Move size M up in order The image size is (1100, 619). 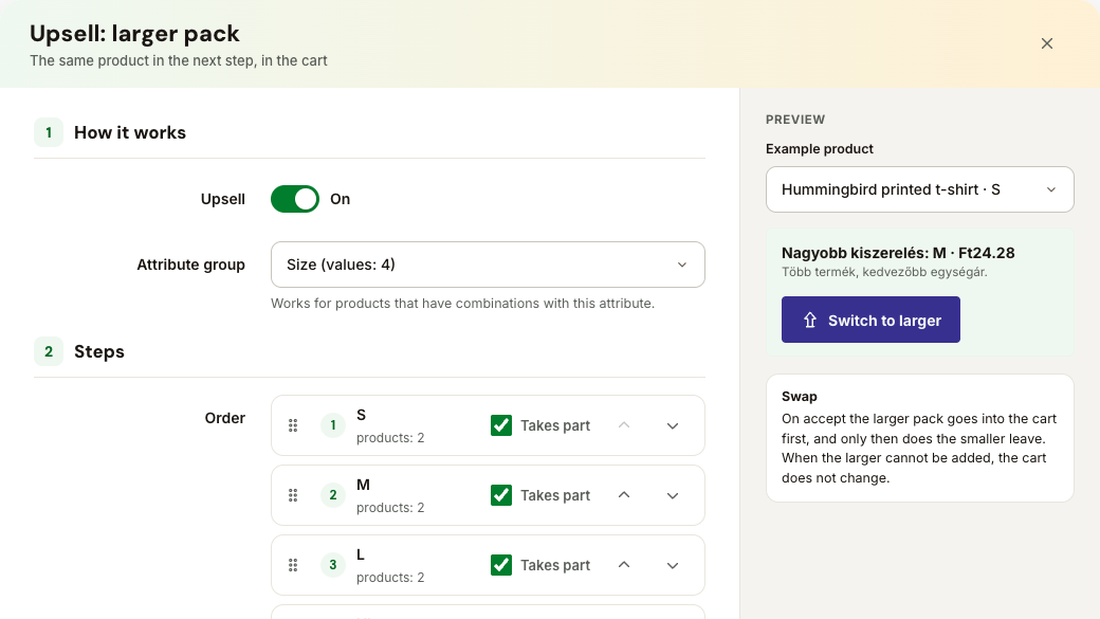[x=624, y=495]
